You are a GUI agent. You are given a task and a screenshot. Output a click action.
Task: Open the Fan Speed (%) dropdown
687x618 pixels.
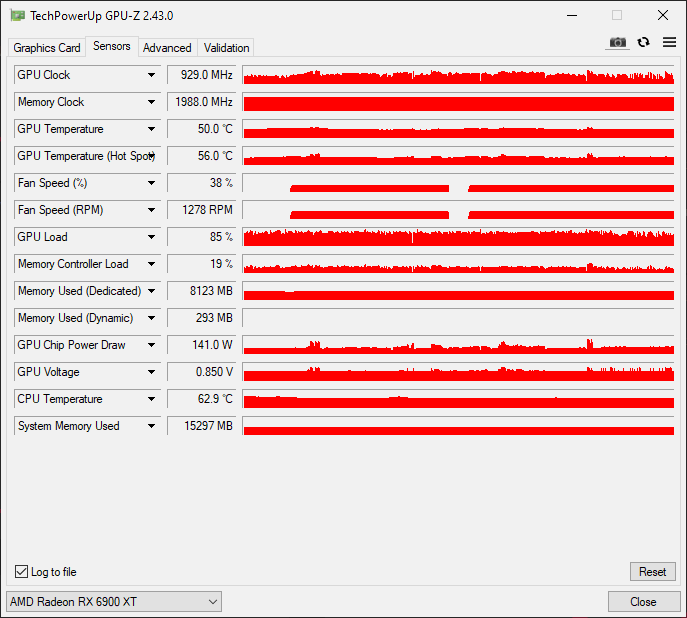151,183
